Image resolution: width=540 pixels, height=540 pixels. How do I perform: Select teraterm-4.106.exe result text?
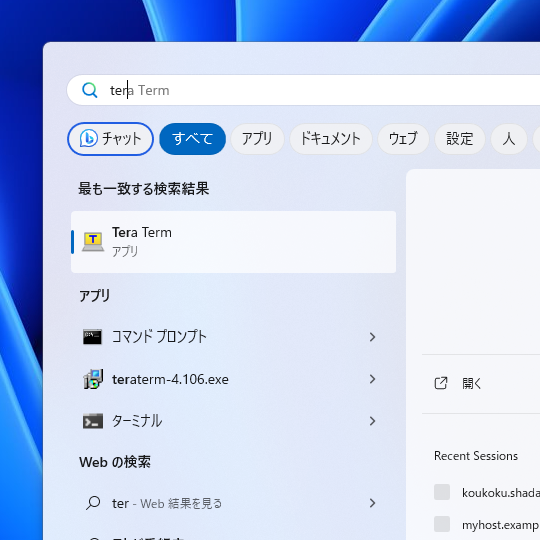[170, 379]
